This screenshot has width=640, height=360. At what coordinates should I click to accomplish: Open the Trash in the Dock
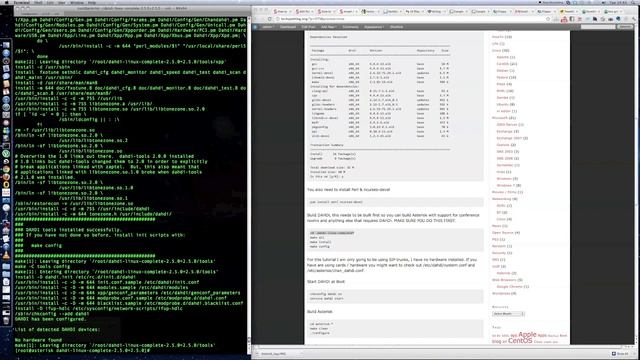(6, 320)
